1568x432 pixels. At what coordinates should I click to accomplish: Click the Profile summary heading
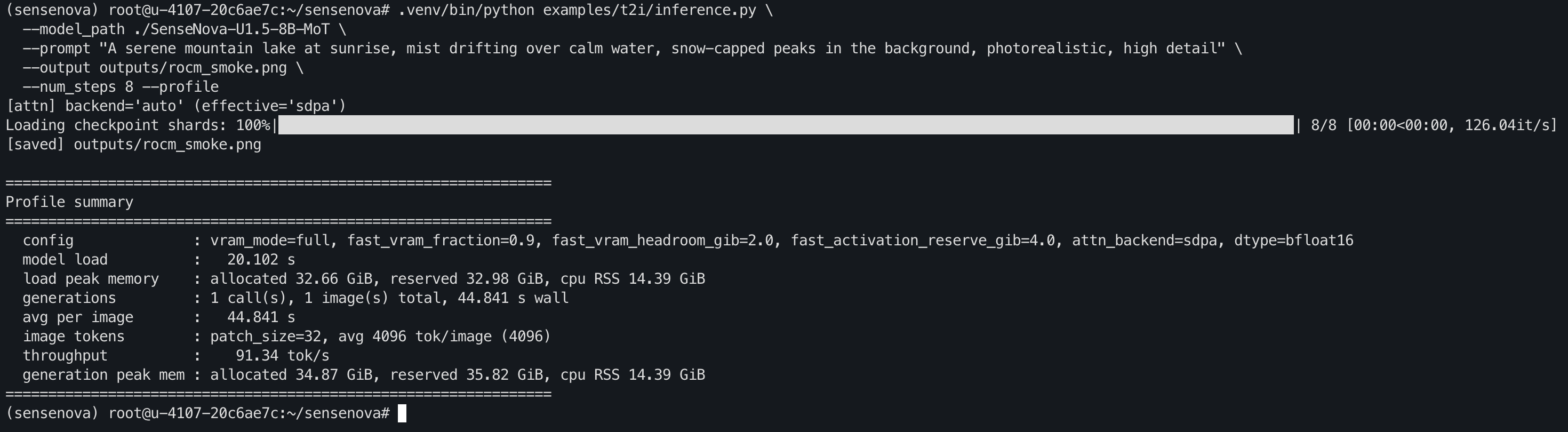[69, 202]
